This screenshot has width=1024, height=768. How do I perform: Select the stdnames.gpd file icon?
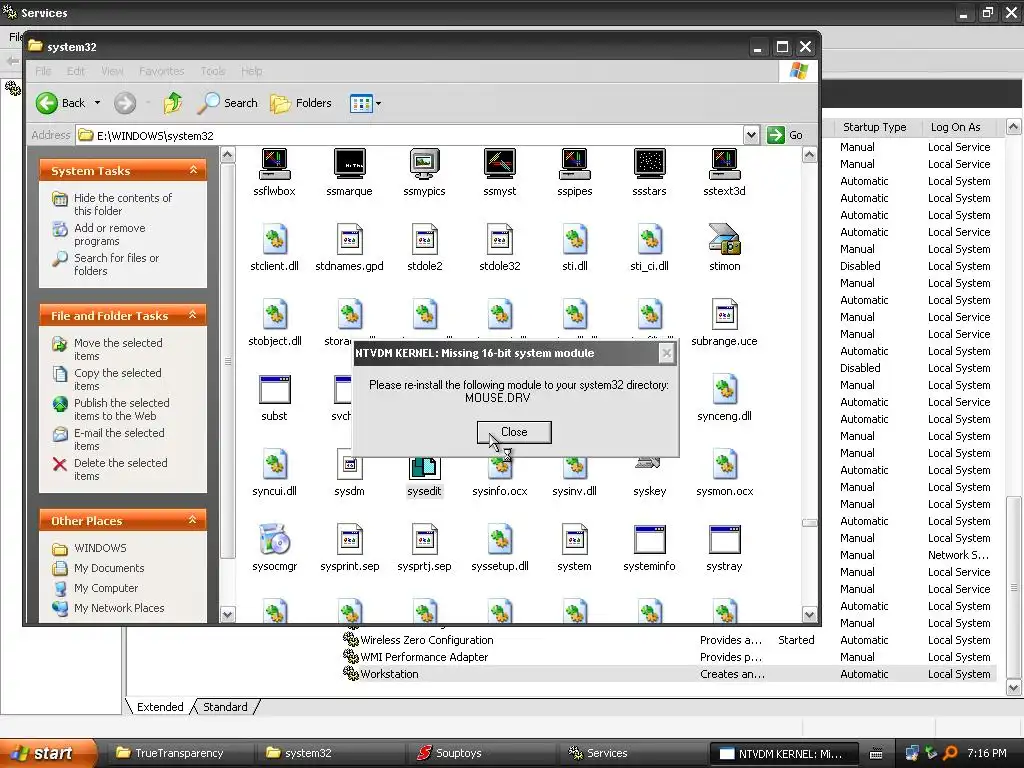[x=349, y=239]
